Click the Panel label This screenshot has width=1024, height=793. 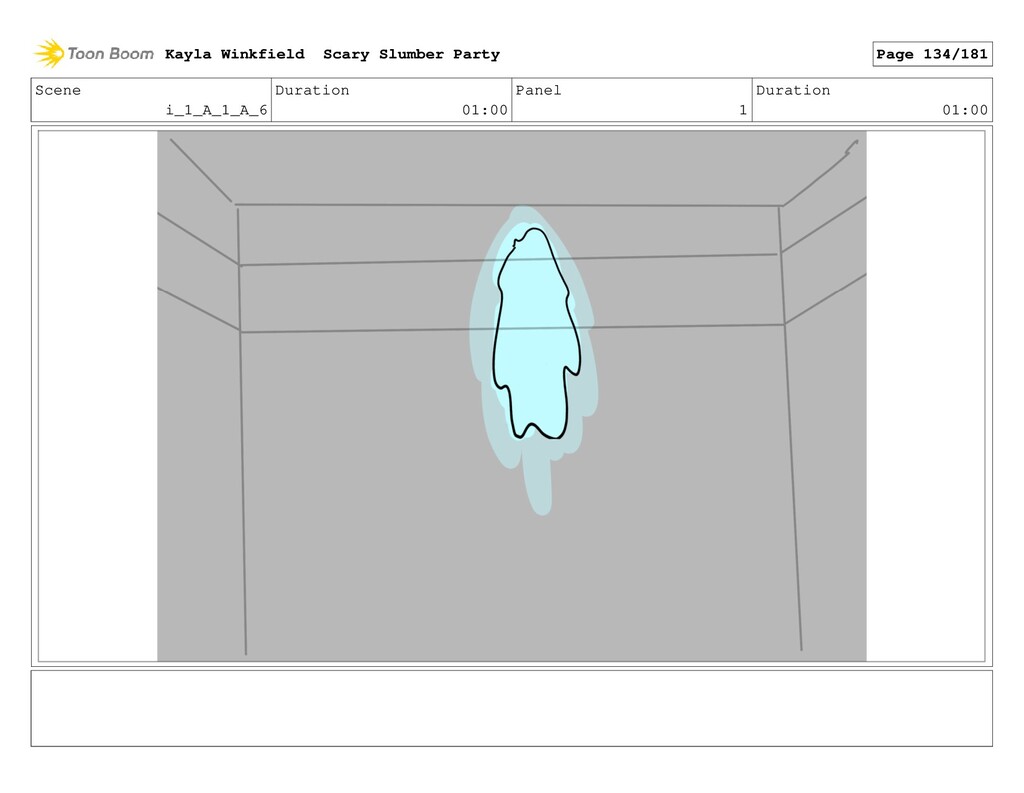pyautogui.click(x=538, y=90)
